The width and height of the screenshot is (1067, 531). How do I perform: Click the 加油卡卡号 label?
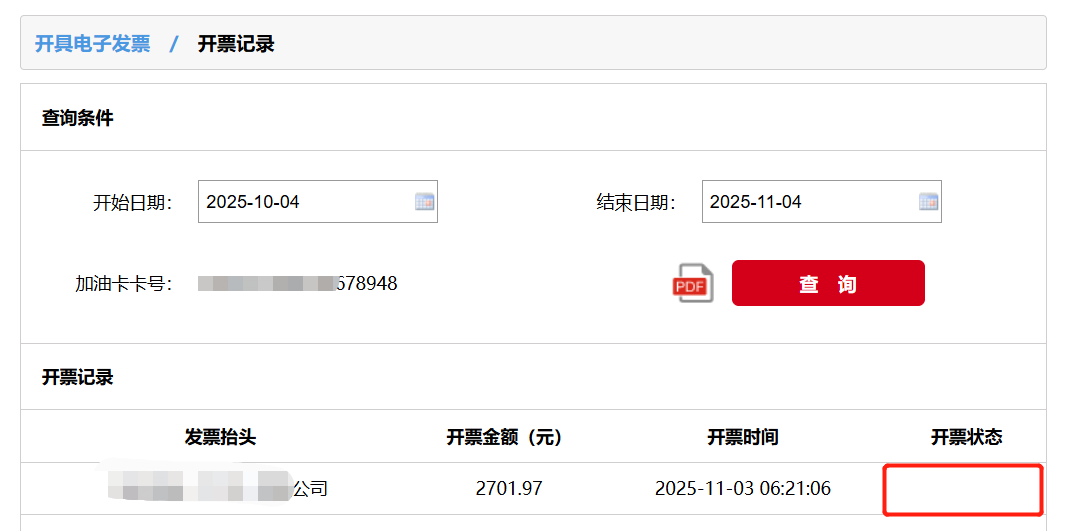click(x=123, y=284)
